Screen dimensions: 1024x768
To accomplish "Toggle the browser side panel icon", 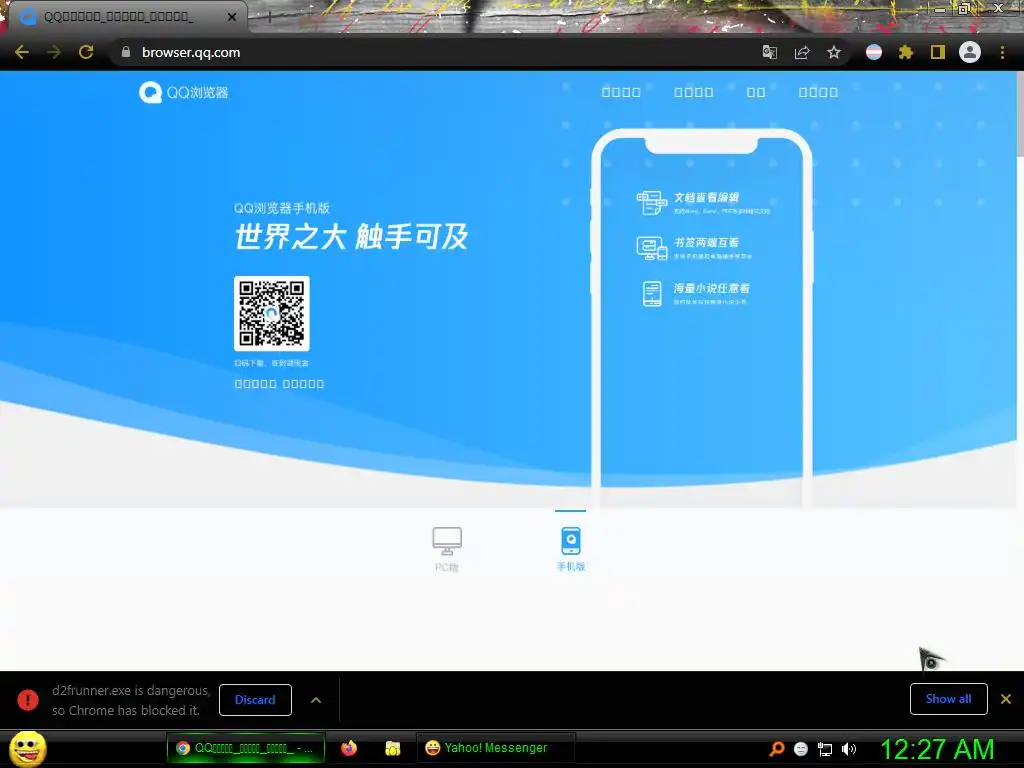I will [x=938, y=52].
